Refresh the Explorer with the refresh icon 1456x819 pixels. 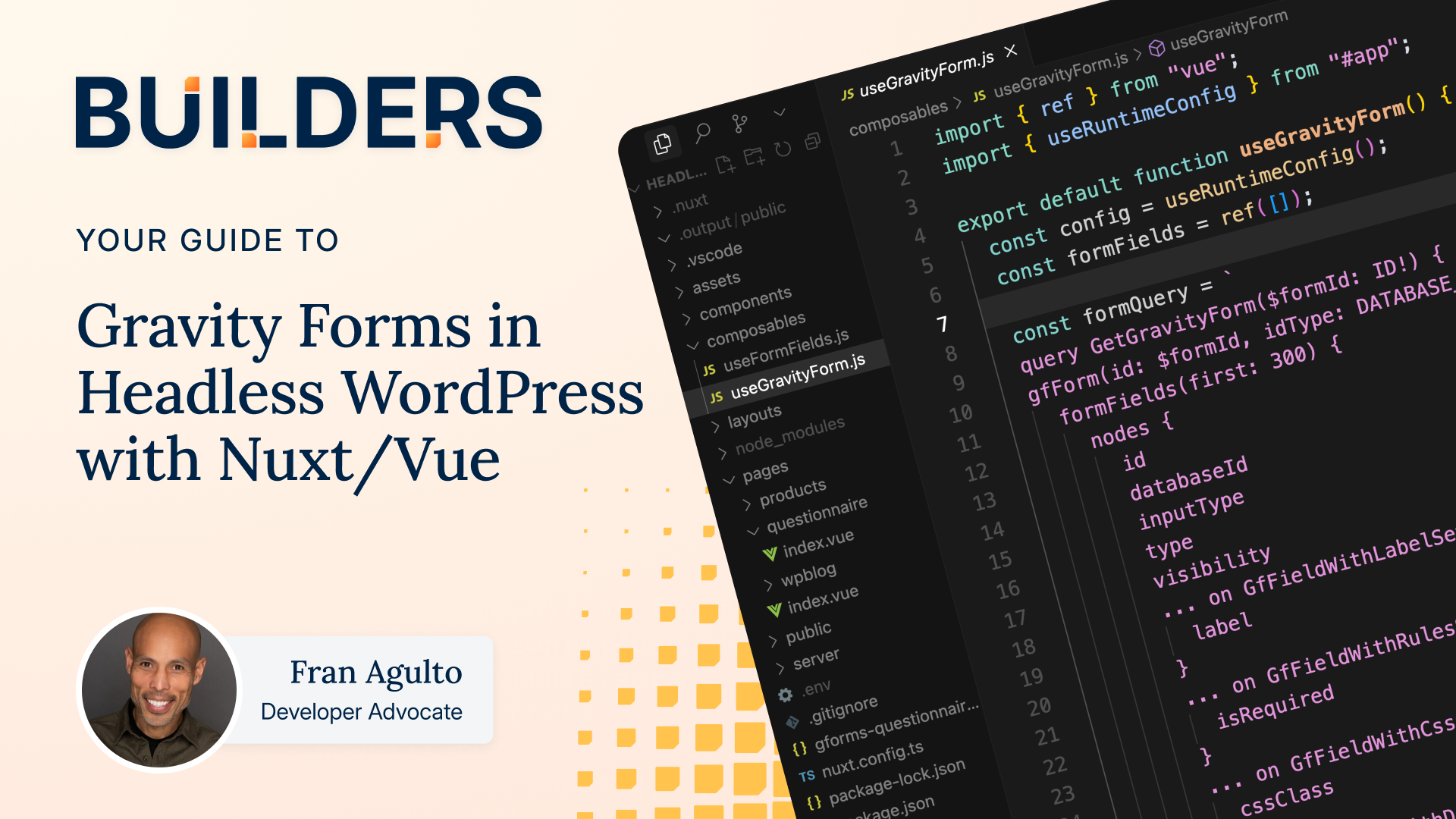pos(783,149)
